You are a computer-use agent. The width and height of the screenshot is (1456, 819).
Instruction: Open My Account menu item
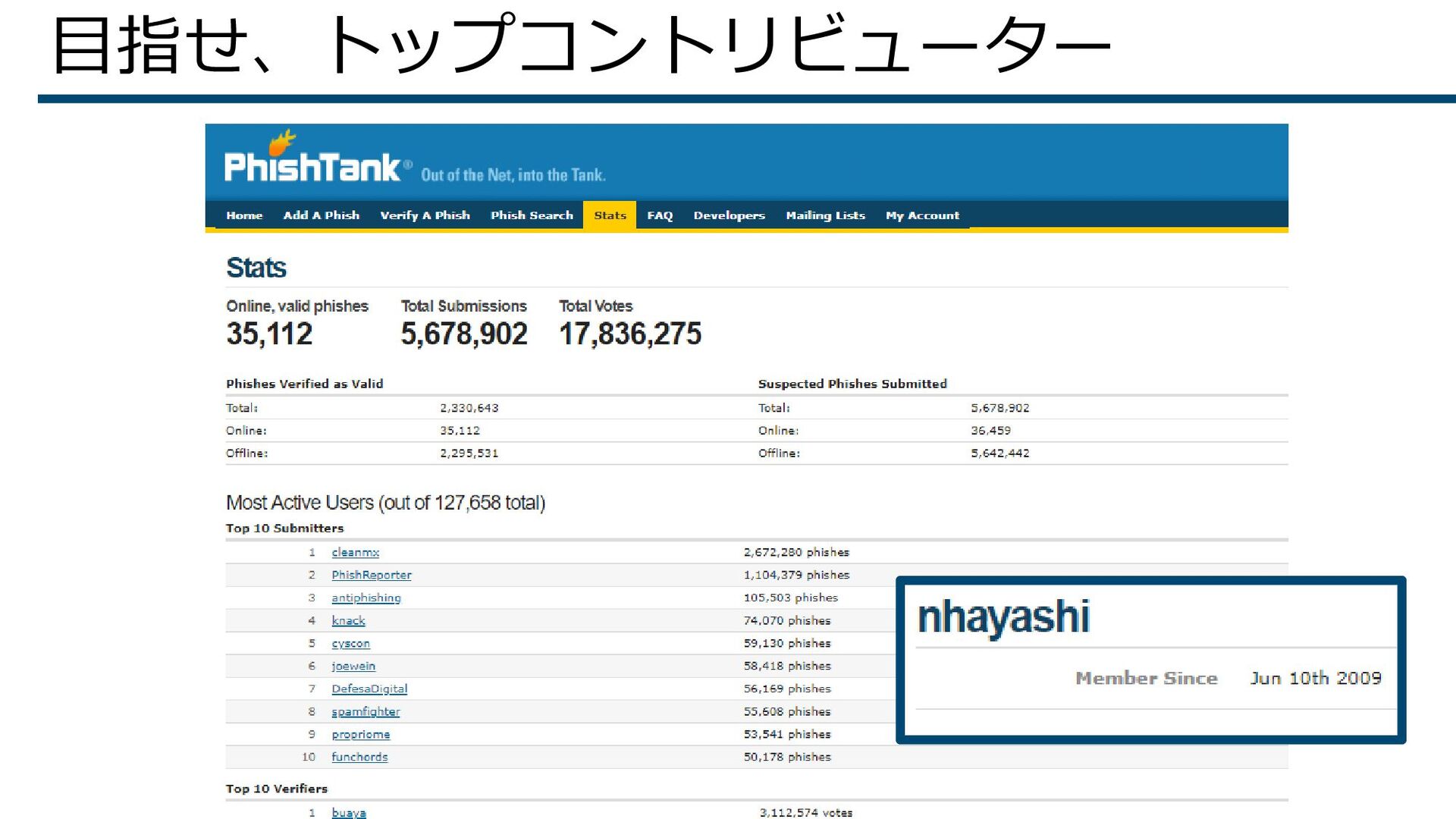click(922, 215)
